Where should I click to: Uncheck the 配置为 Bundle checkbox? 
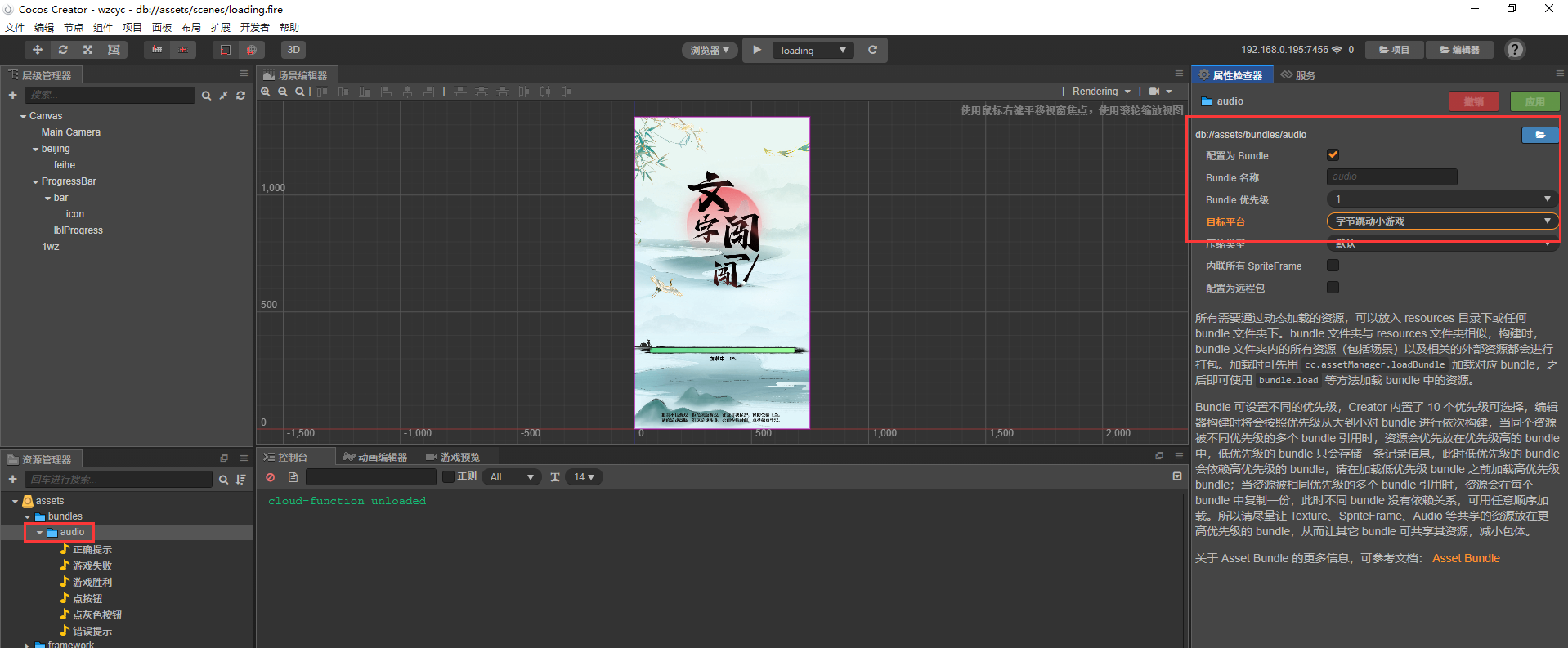click(1333, 155)
